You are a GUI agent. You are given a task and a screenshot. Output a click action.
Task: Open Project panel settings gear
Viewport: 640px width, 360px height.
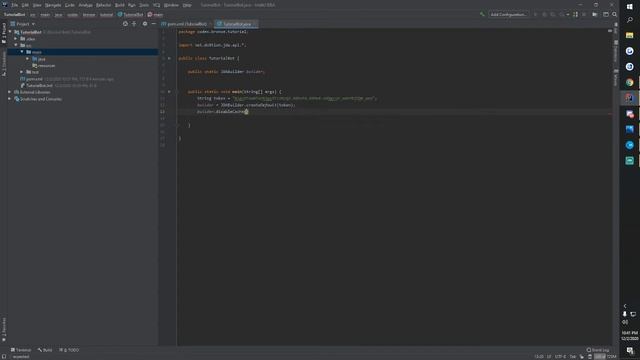[x=145, y=24]
